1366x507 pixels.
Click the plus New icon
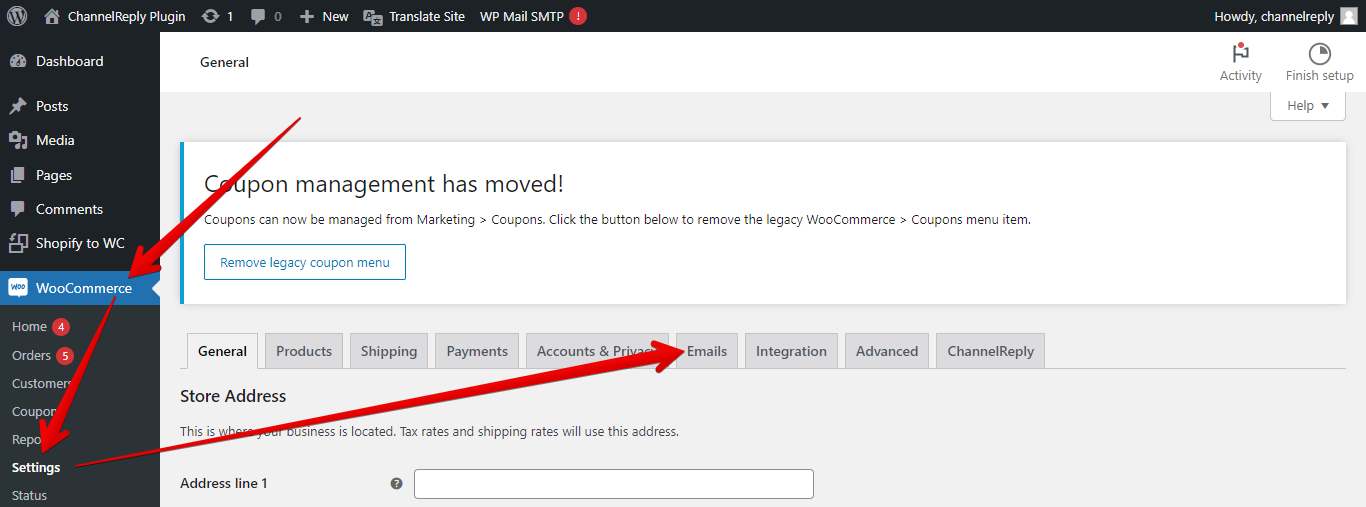307,16
